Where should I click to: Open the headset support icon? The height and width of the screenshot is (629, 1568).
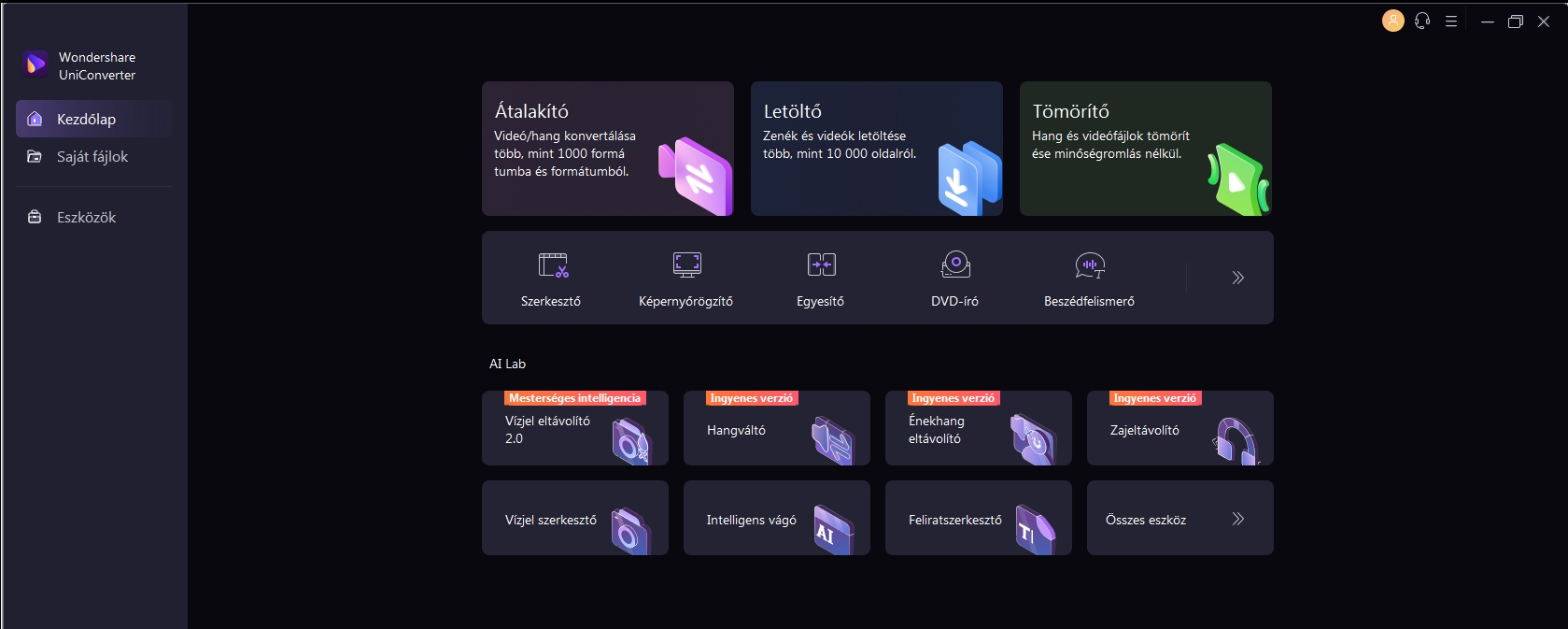click(1422, 21)
